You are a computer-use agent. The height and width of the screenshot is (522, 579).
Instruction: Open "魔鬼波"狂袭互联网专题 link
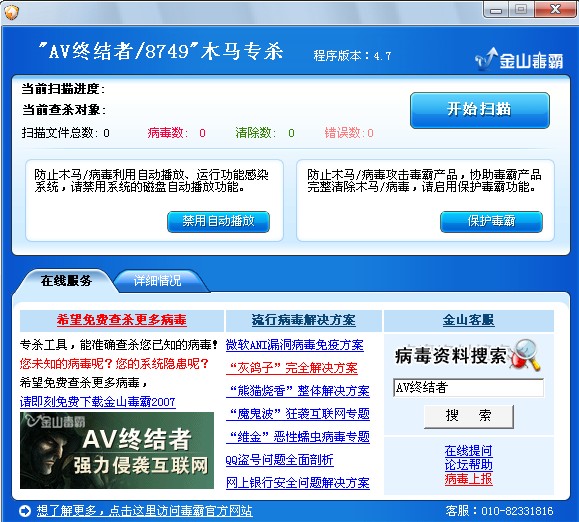pos(298,414)
